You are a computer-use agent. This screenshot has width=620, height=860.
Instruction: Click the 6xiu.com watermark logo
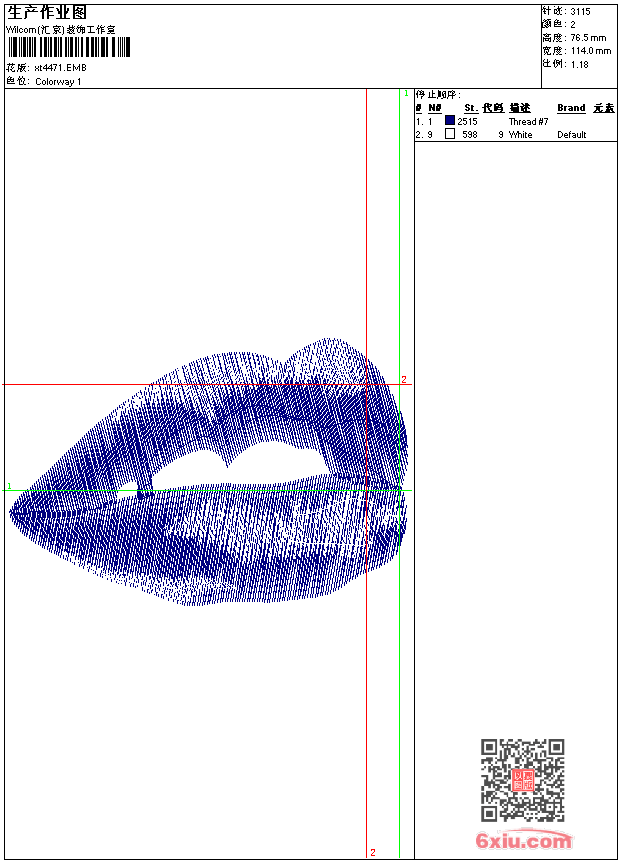(x=523, y=841)
